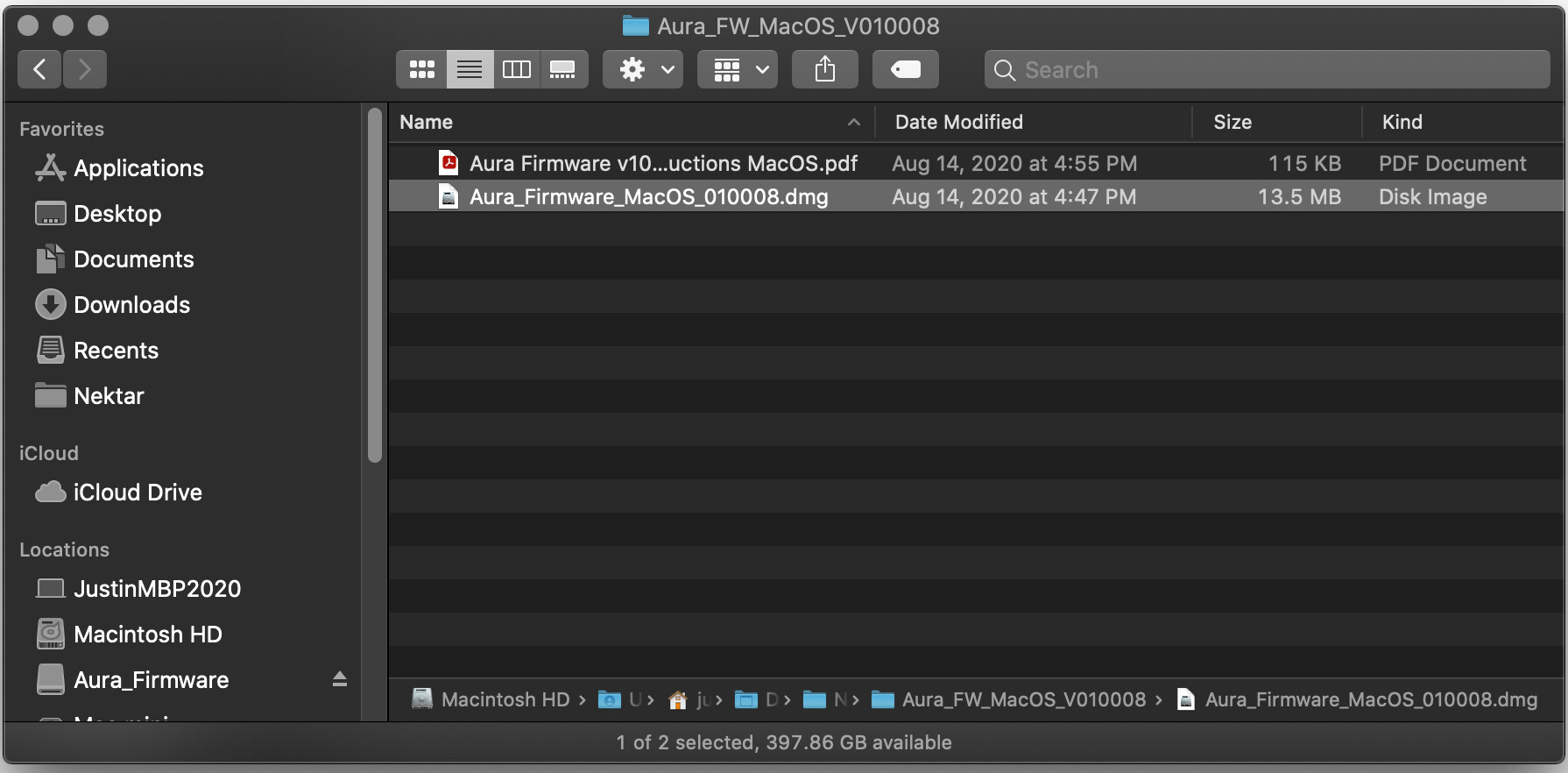Click the Edit Tags button
This screenshot has width=1568, height=773.
(x=906, y=69)
